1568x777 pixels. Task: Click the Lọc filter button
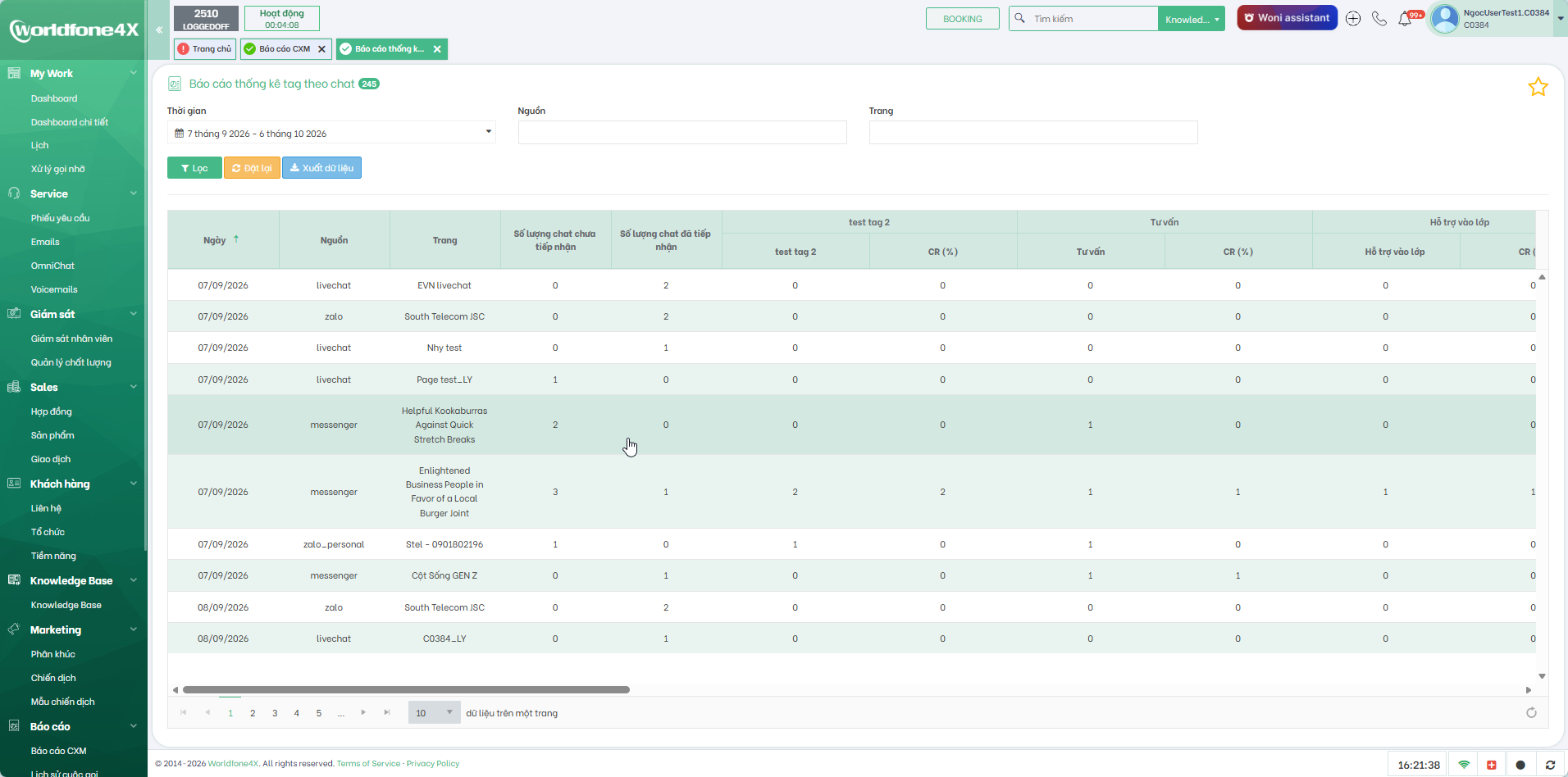pos(194,168)
